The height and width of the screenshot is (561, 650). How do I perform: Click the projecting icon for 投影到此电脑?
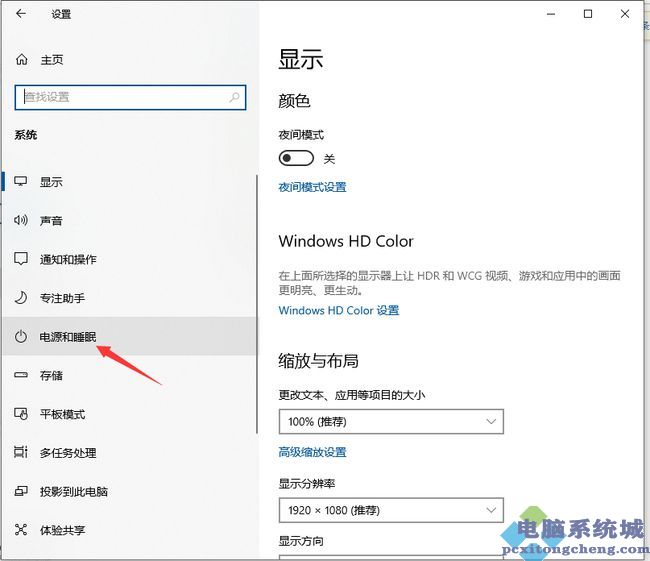(x=21, y=491)
